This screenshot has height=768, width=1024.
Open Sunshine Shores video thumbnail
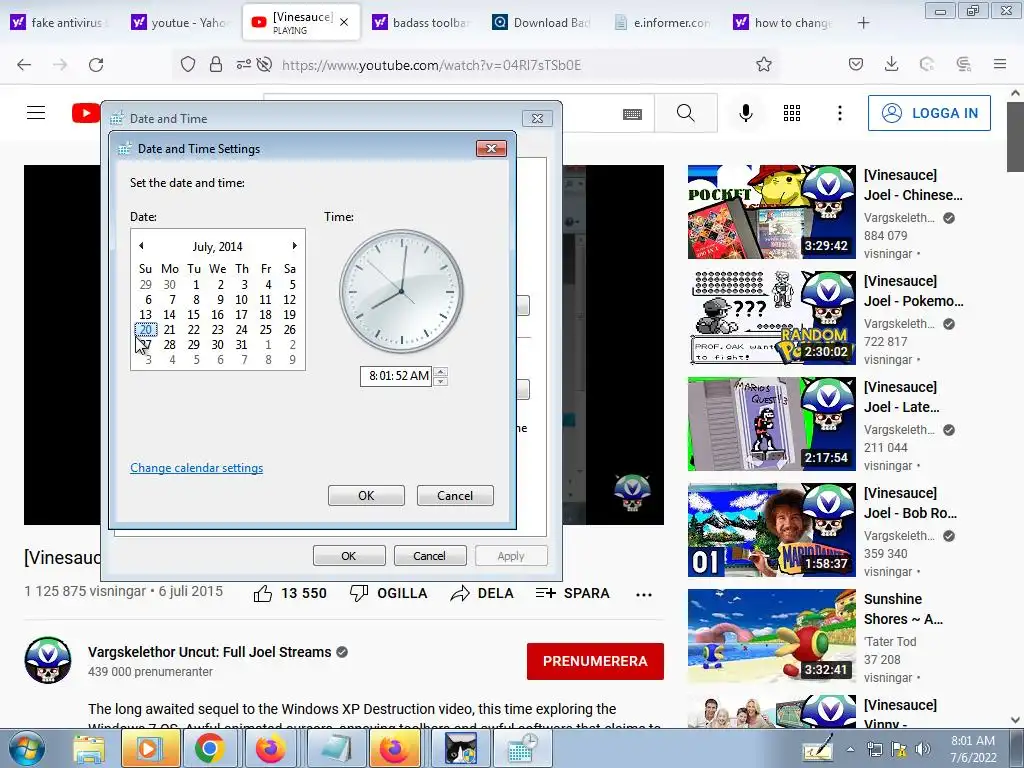pos(771,635)
